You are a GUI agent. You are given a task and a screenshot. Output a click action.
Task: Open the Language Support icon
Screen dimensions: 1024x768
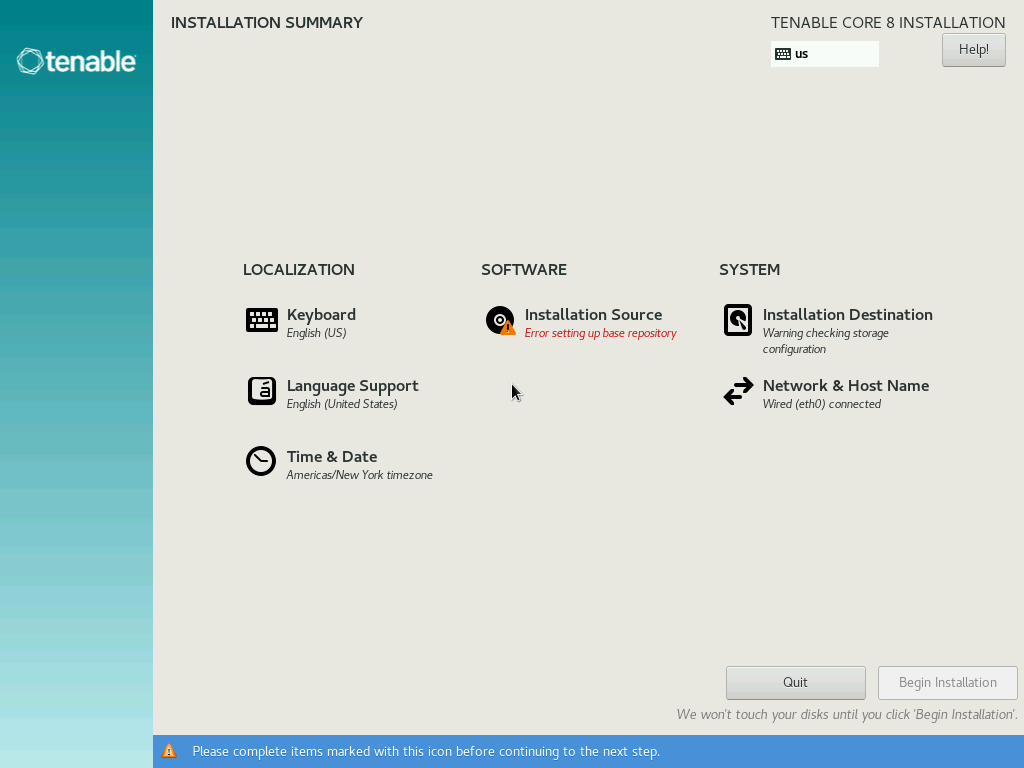[261, 391]
